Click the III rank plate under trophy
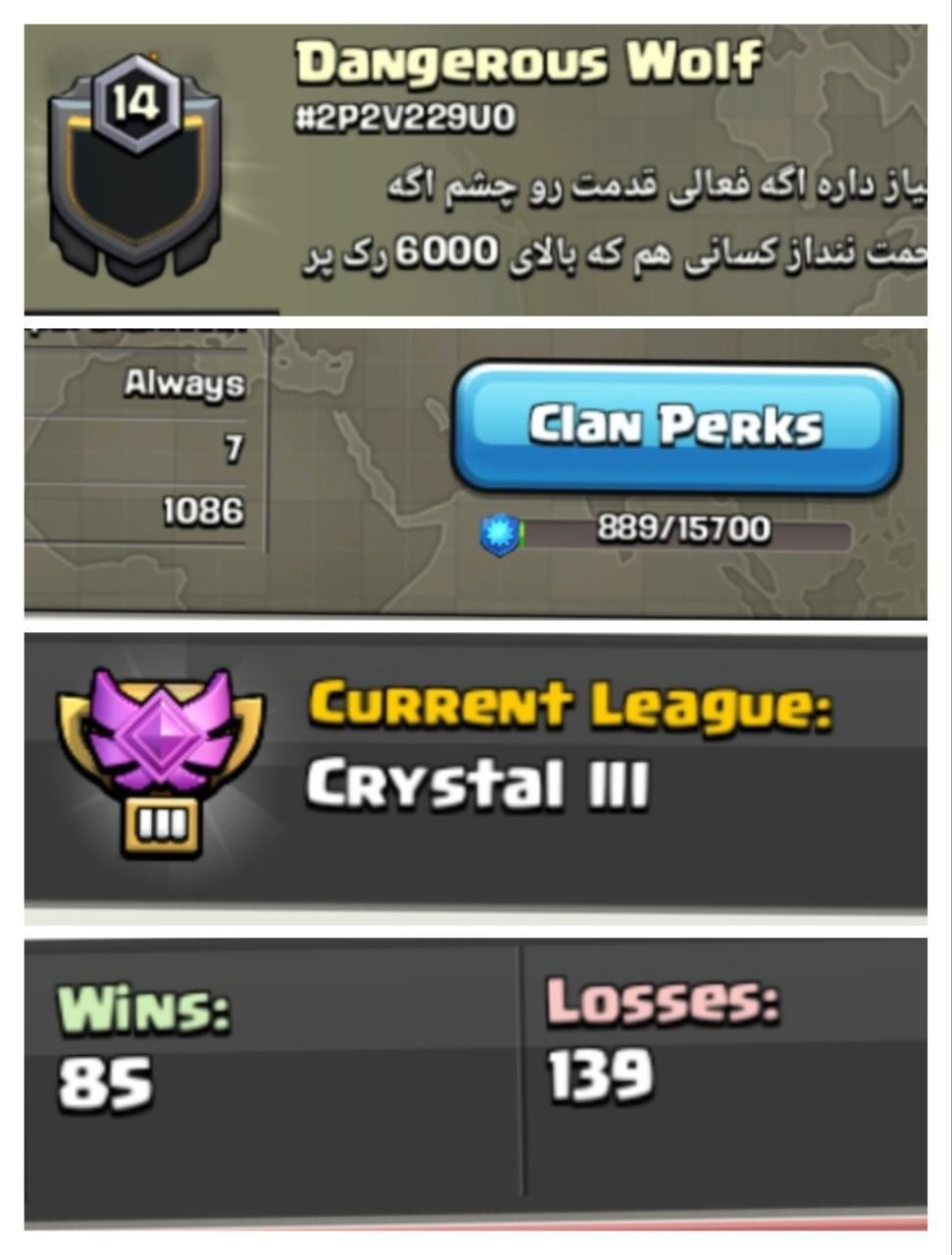 coord(162,827)
